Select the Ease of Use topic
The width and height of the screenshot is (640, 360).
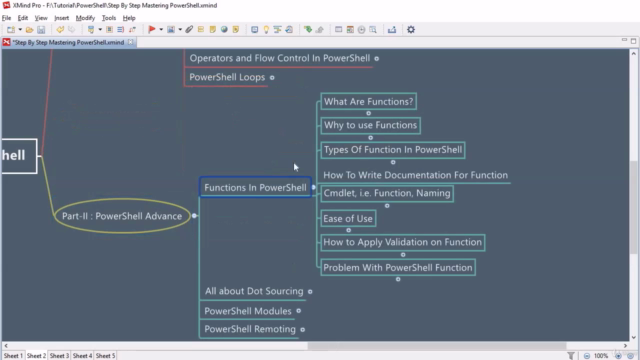pyautogui.click(x=348, y=218)
